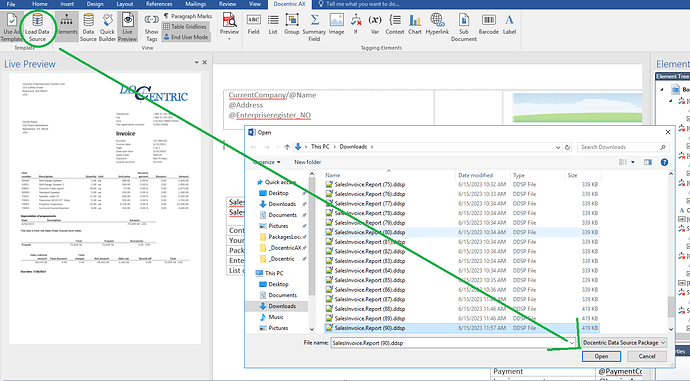Add a Chart tagging element

pyautogui.click(x=415, y=24)
